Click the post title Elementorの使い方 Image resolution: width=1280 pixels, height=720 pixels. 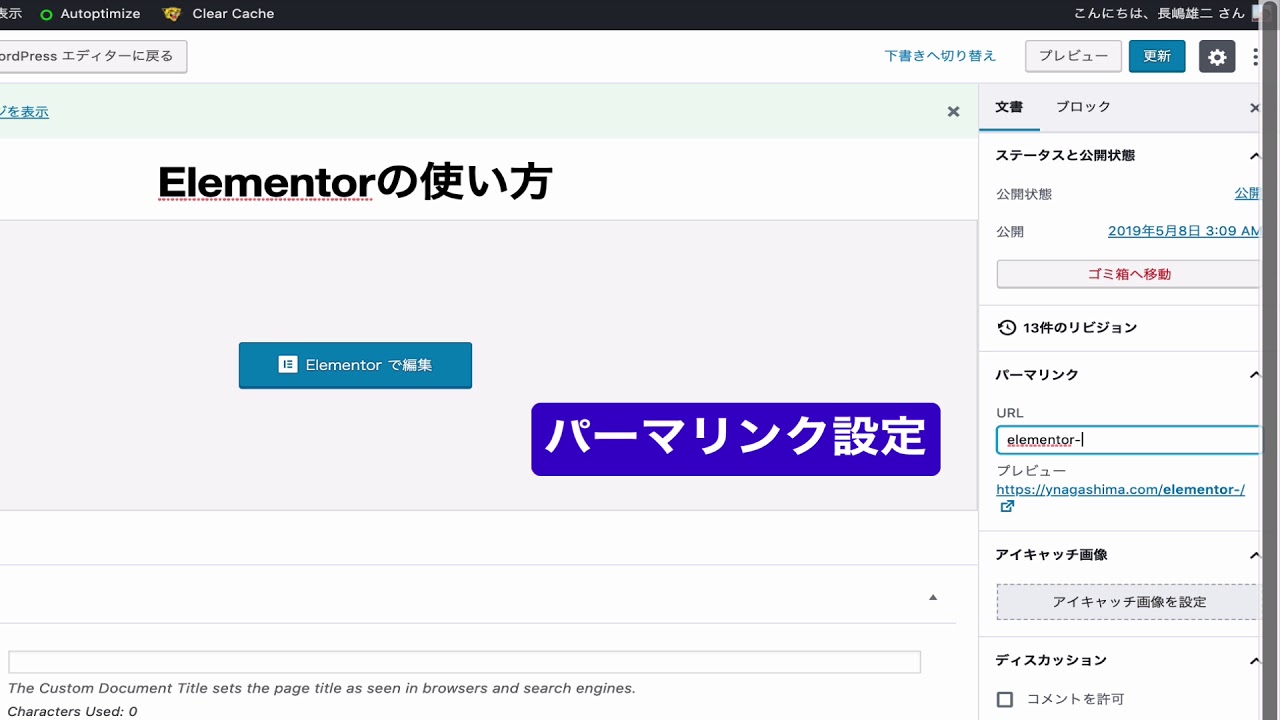pos(355,182)
